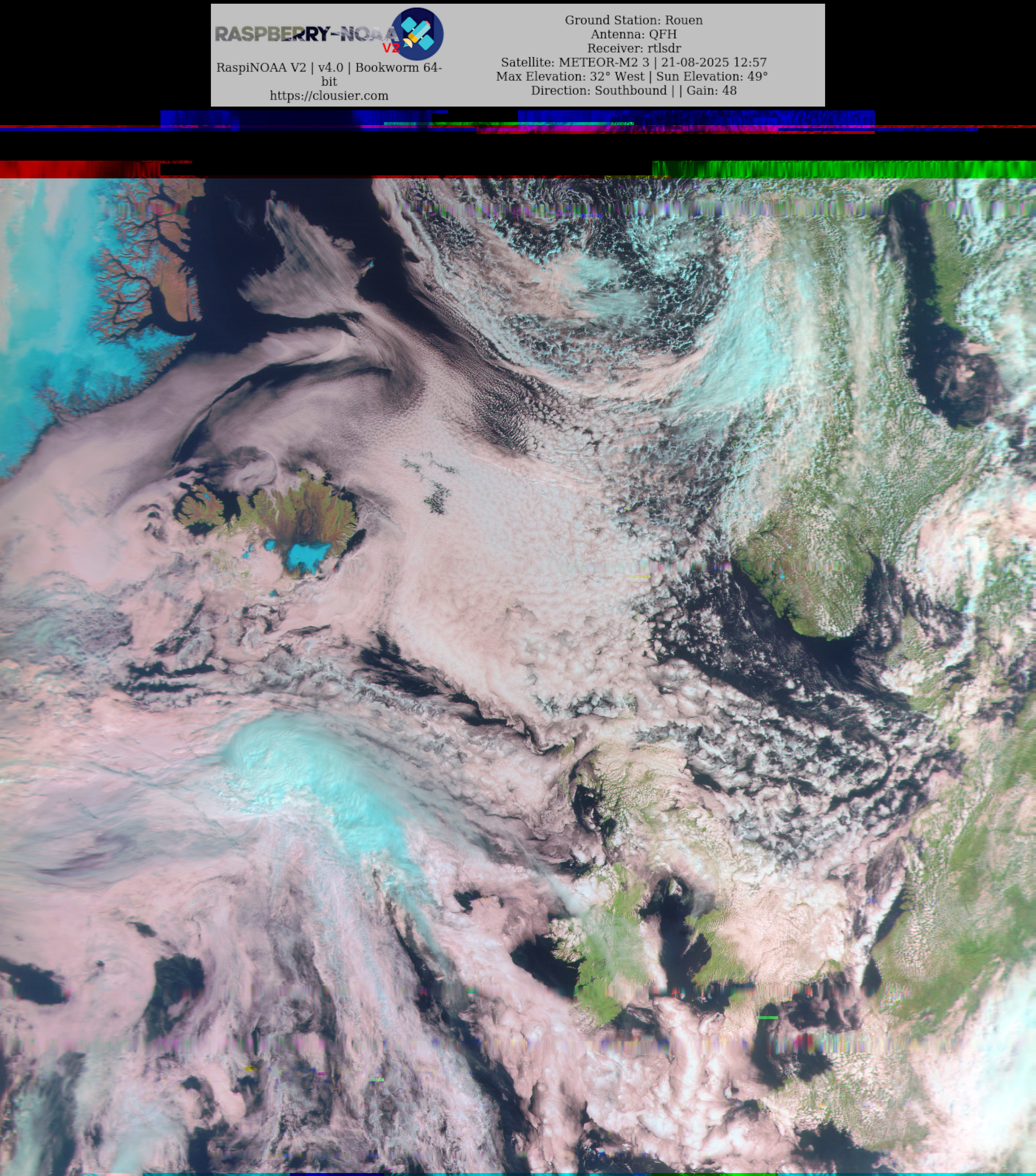Select the 'Receiver: rtlsdr' line
Screen dimensions: 1036x1176
[x=633, y=48]
